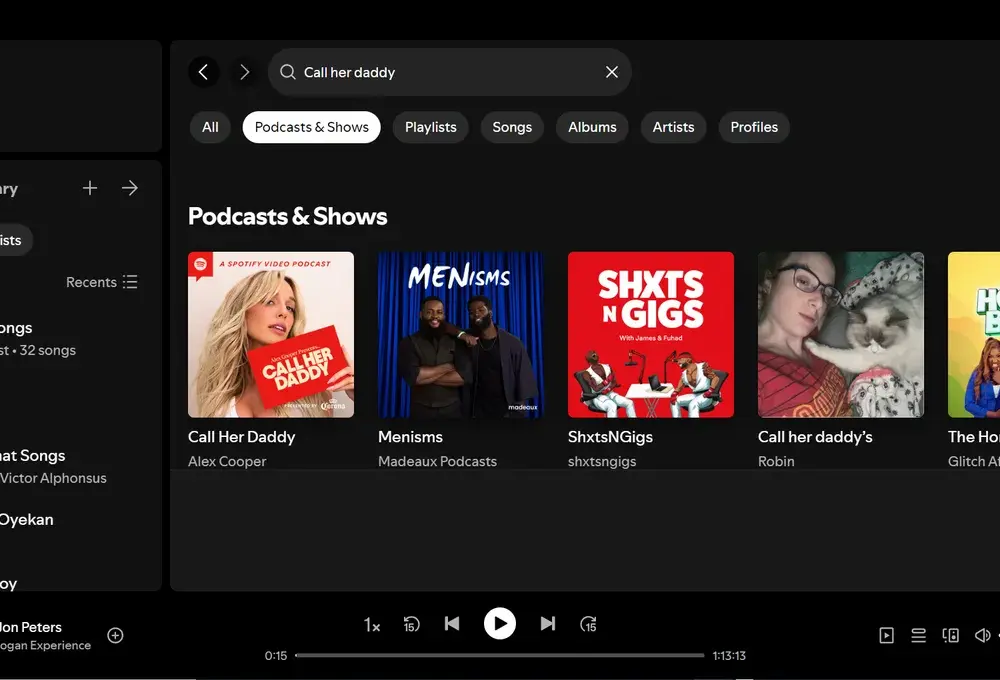
Task: Skip forward 15 seconds
Action: tap(588, 624)
